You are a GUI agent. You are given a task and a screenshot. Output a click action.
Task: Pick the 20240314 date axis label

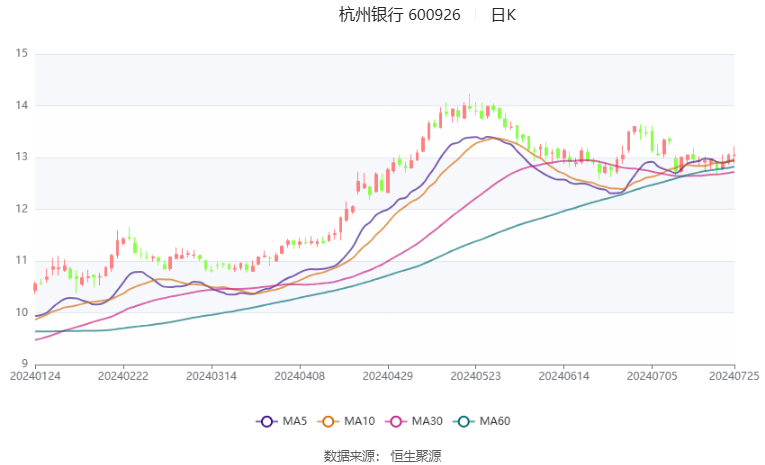pos(212,376)
